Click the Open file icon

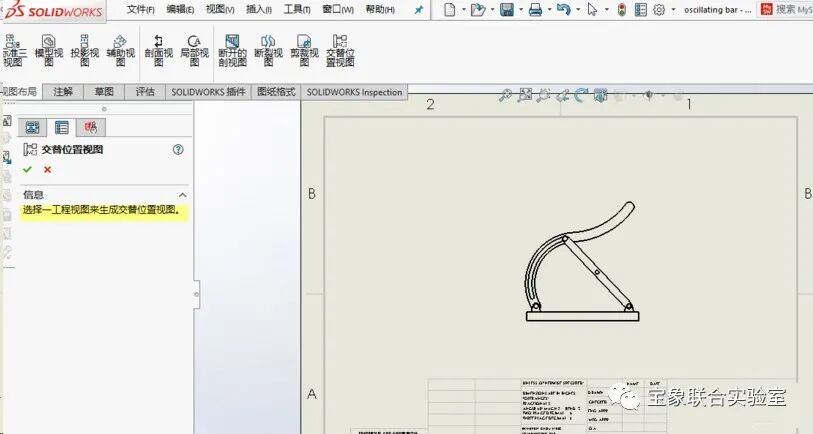pyautogui.click(x=478, y=9)
